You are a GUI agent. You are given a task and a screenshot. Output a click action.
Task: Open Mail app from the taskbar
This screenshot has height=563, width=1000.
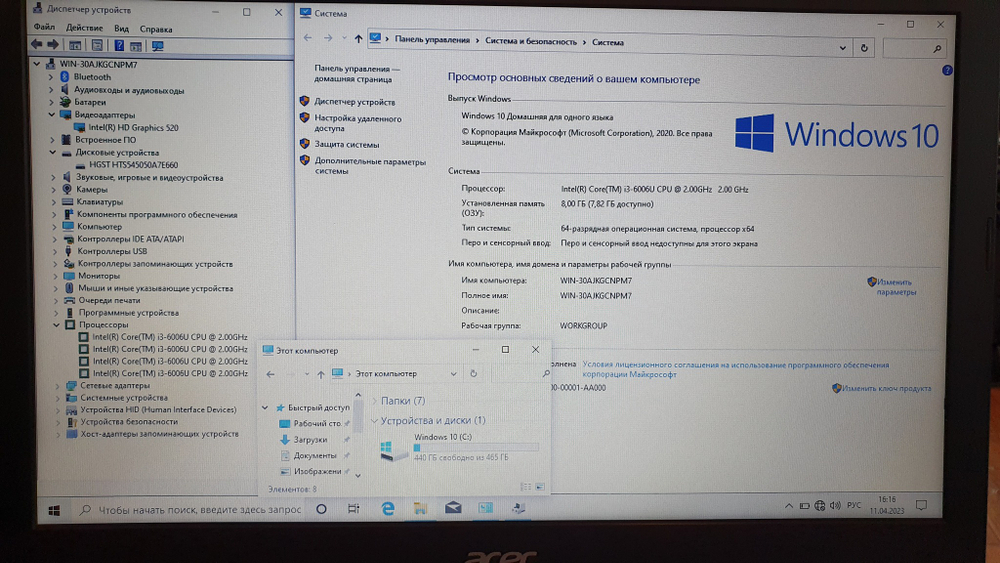(453, 508)
